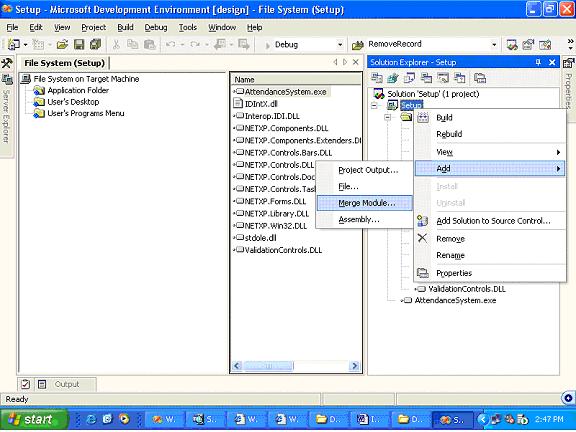The image size is (576, 432).
Task: Select User's Programs Menu in the tree
Action: (86, 113)
